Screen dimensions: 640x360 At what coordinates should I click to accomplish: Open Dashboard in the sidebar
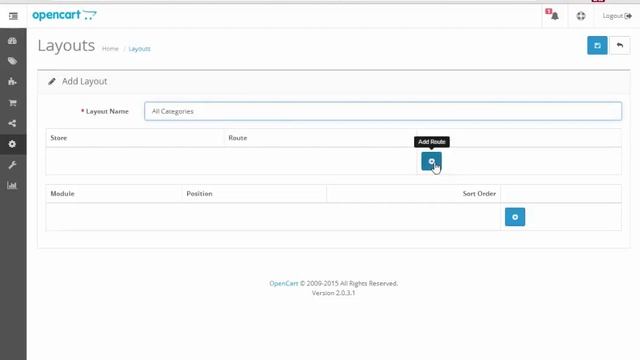pyautogui.click(x=12, y=41)
